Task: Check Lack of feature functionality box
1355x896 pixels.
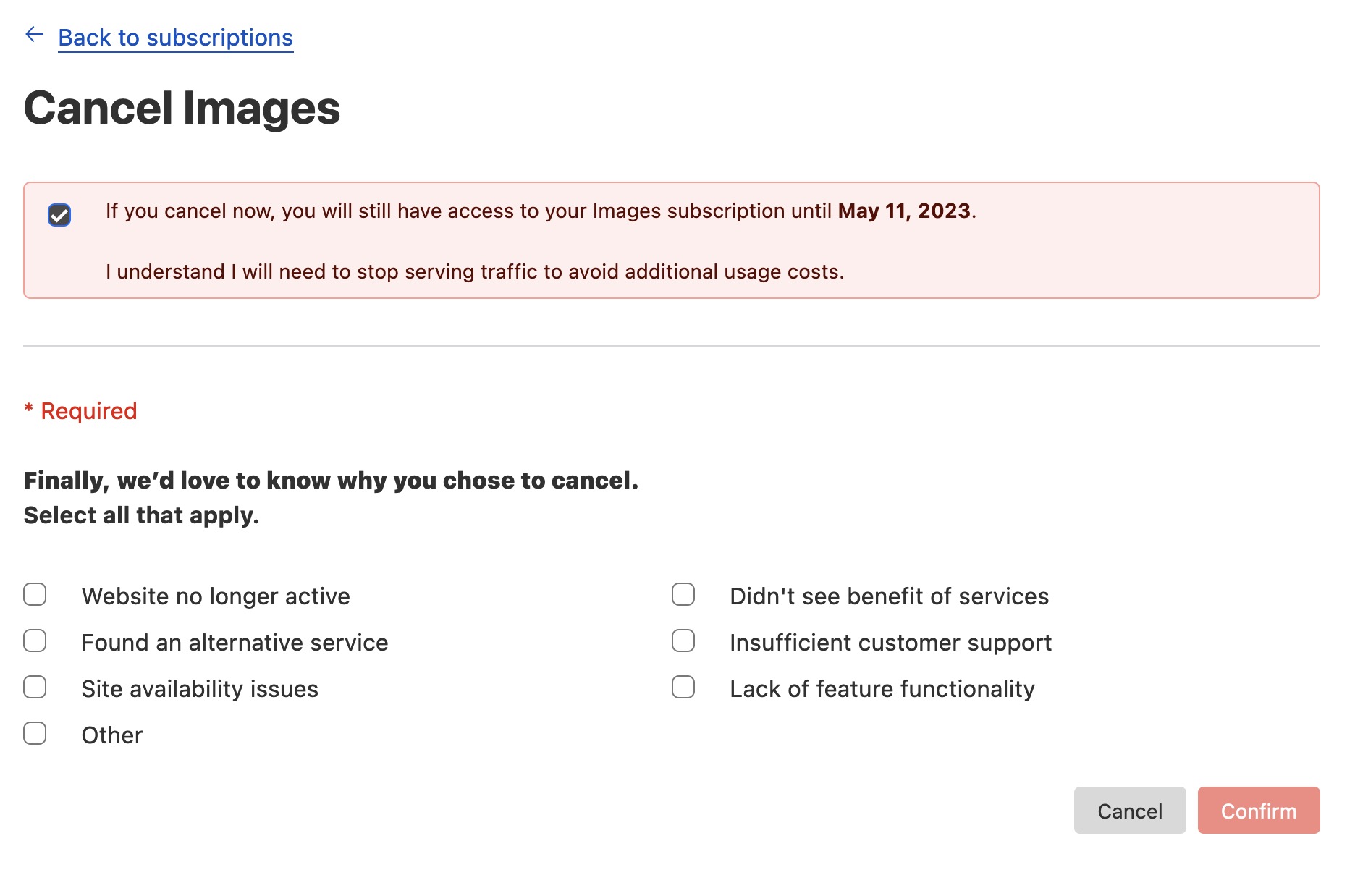Action: click(683, 687)
